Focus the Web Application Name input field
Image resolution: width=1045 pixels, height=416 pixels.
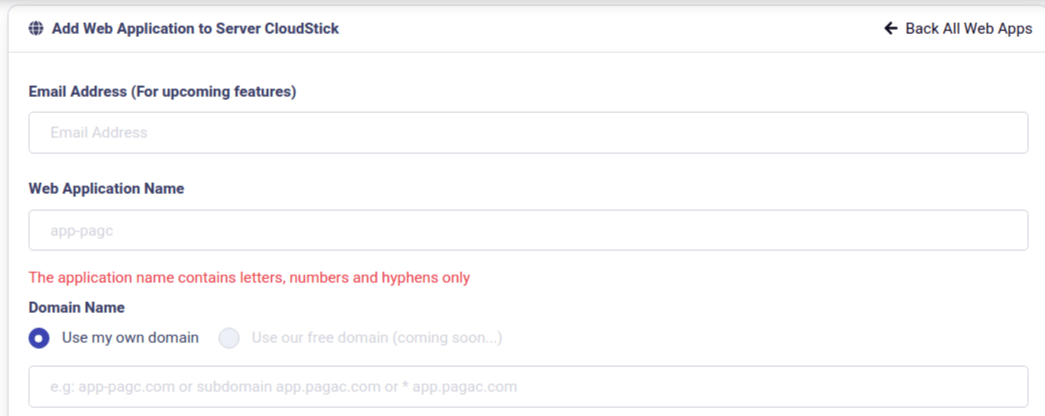[528, 230]
